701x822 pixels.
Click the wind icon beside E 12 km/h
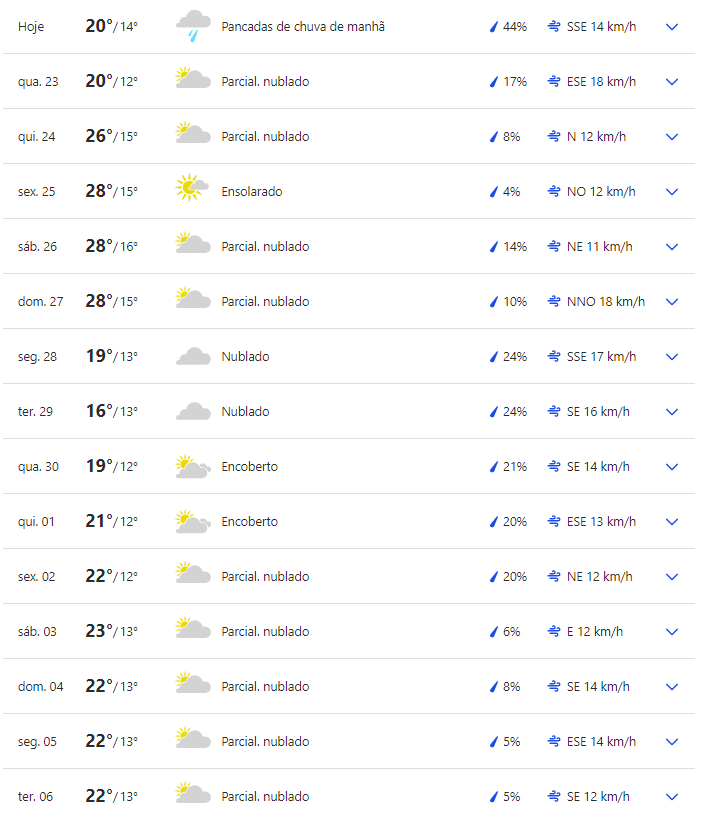pyautogui.click(x=554, y=632)
